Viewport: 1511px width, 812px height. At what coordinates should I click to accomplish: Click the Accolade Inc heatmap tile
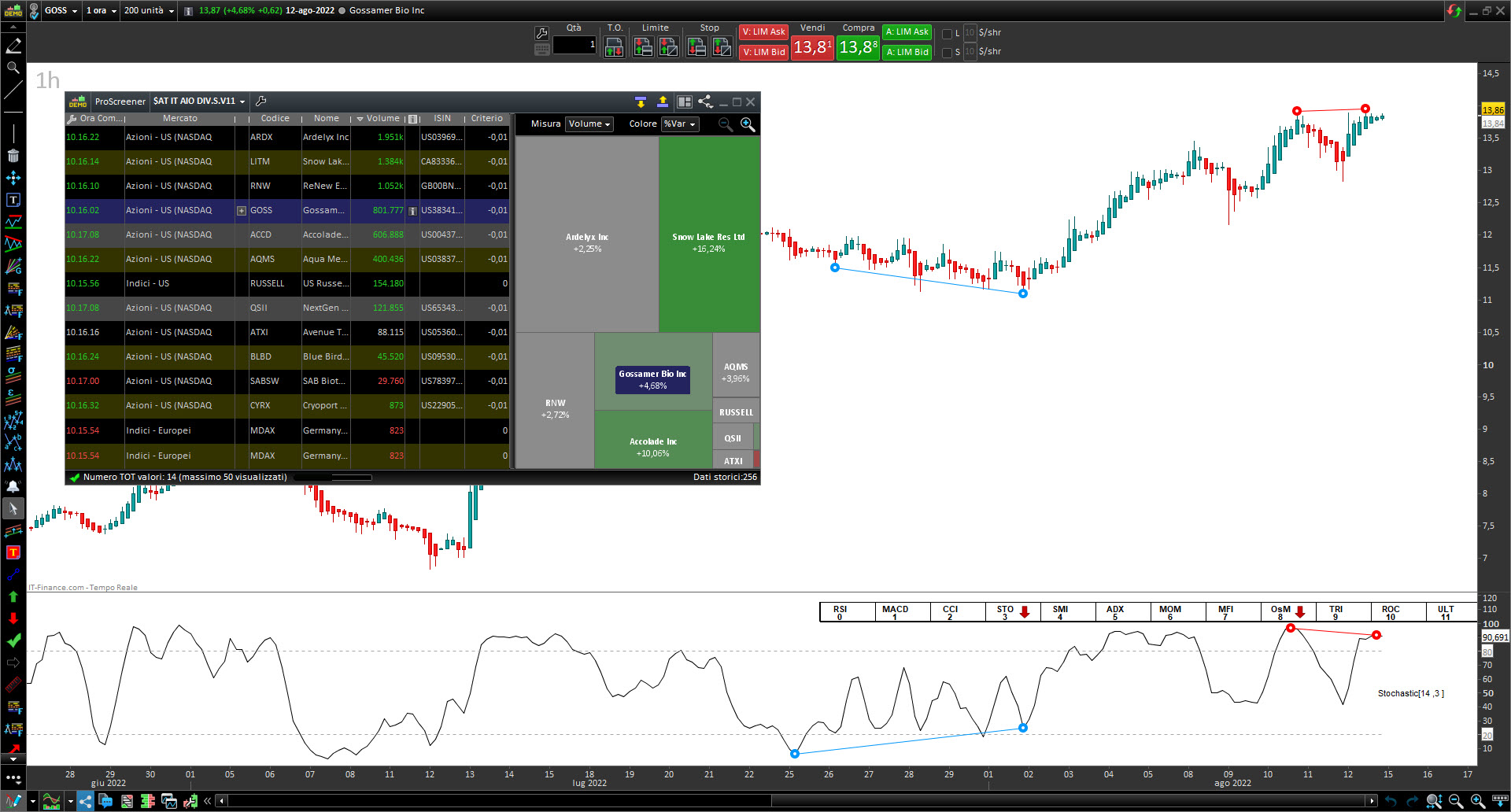coord(653,441)
